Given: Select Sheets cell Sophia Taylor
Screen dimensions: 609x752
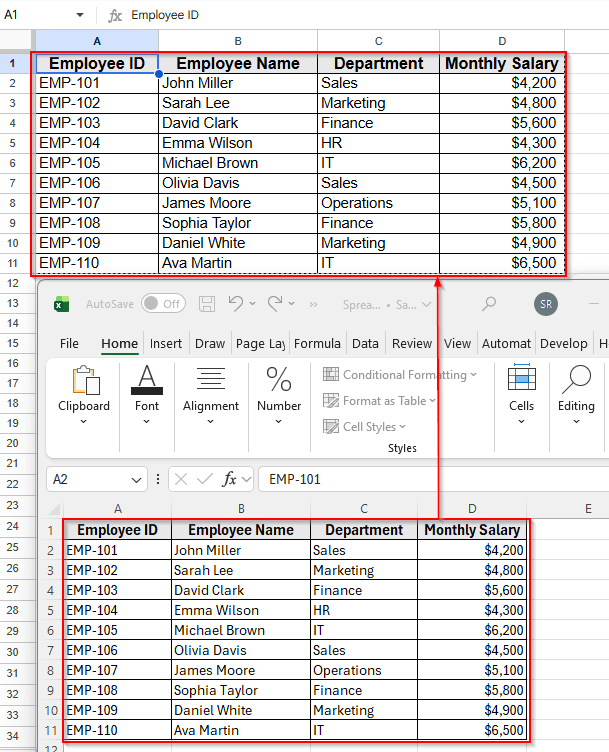Looking at the screenshot, I should 238,223.
